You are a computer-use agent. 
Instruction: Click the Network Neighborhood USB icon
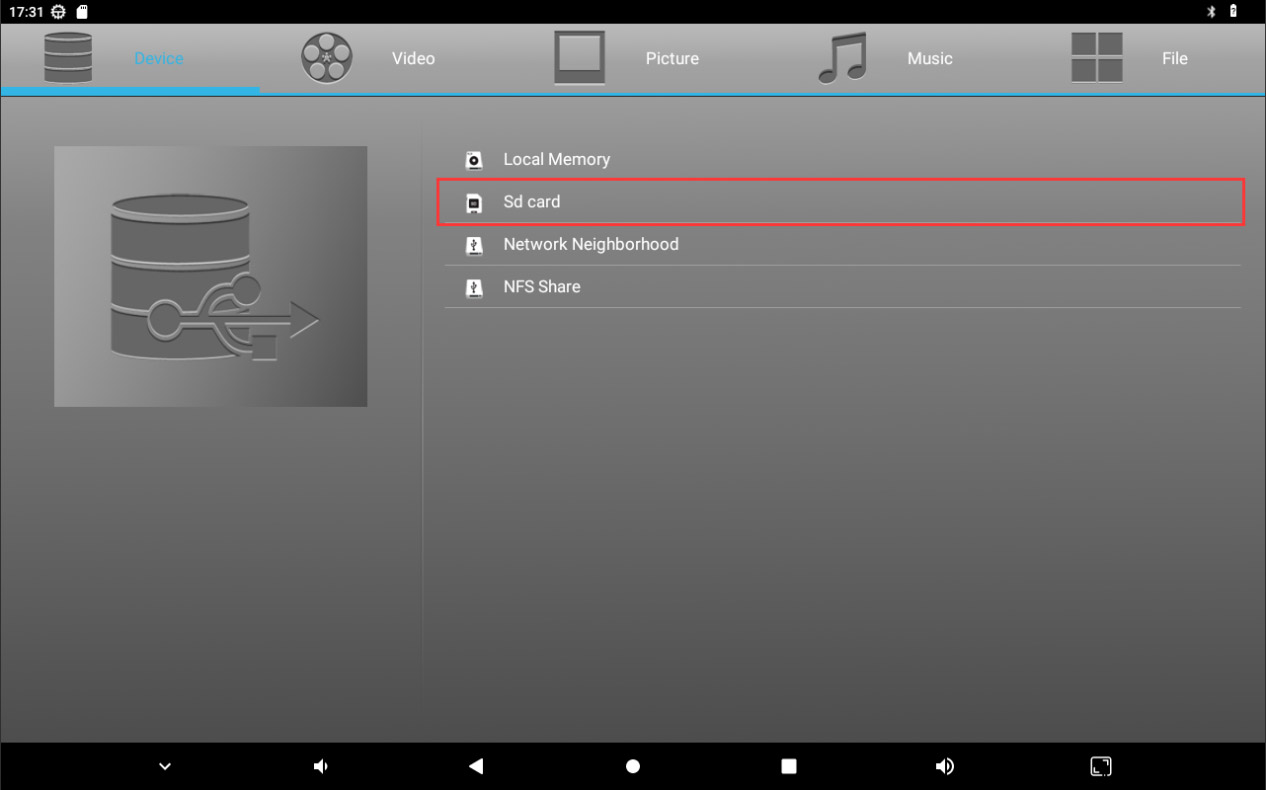pos(475,245)
